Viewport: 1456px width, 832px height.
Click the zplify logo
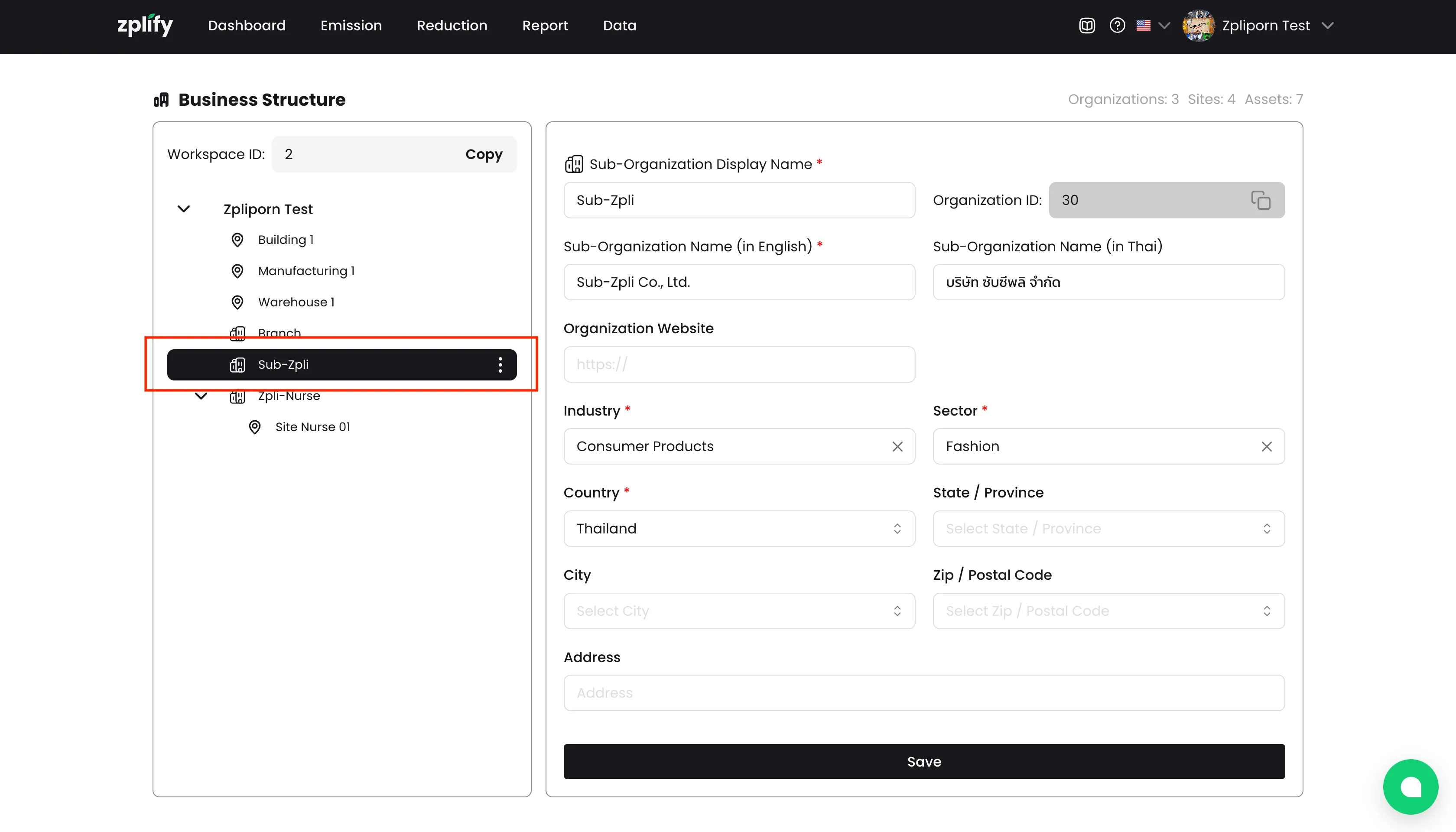point(145,25)
